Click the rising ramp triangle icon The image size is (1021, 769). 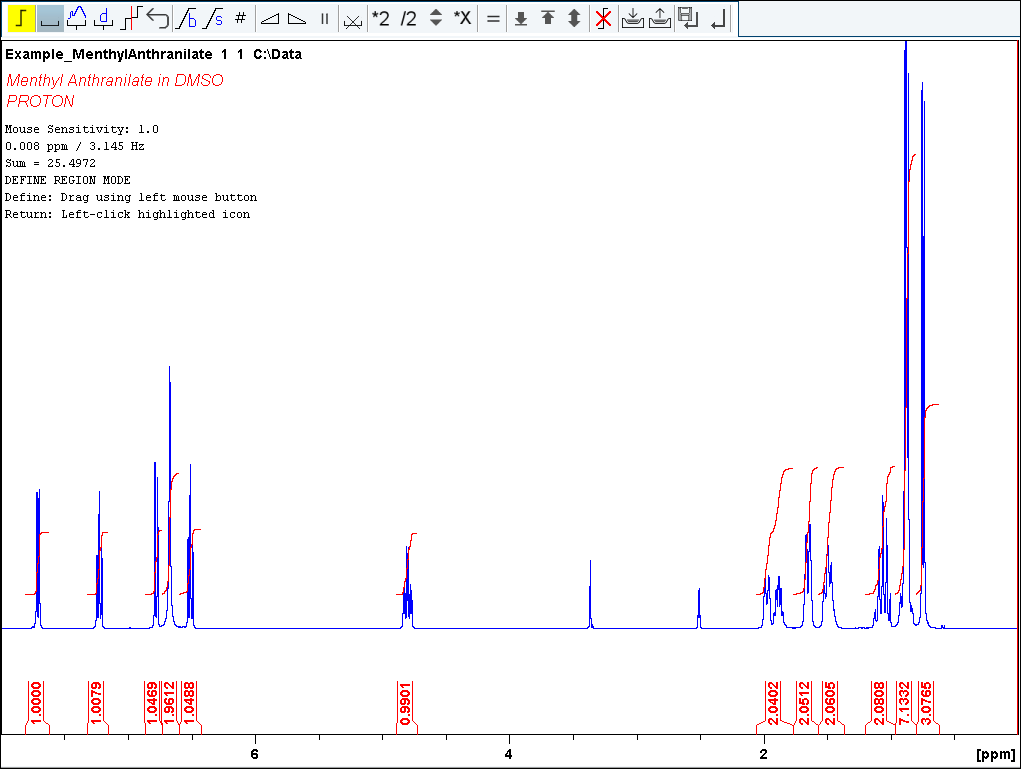[x=270, y=18]
